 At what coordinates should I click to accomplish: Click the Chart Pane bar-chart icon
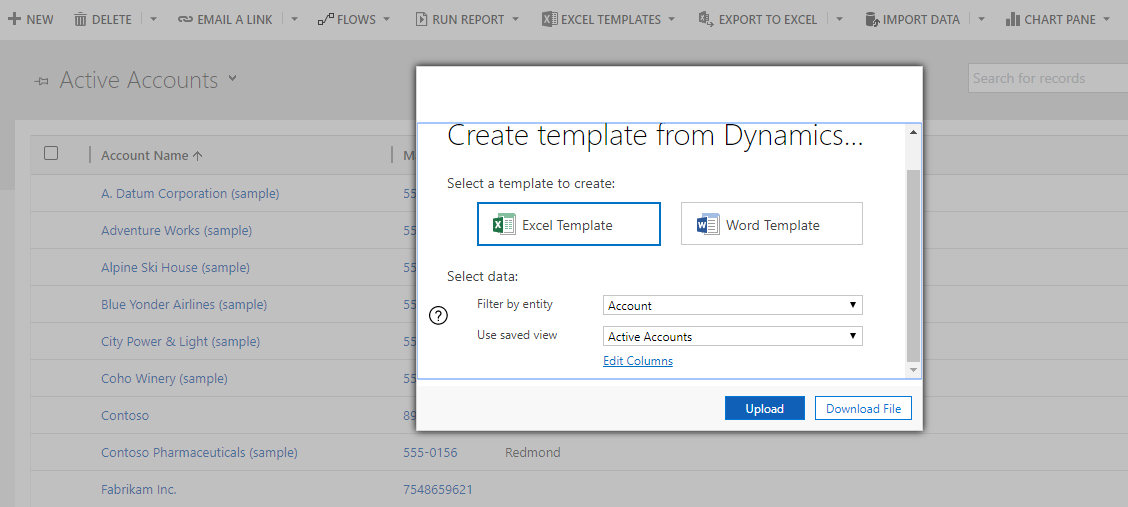tap(1012, 19)
